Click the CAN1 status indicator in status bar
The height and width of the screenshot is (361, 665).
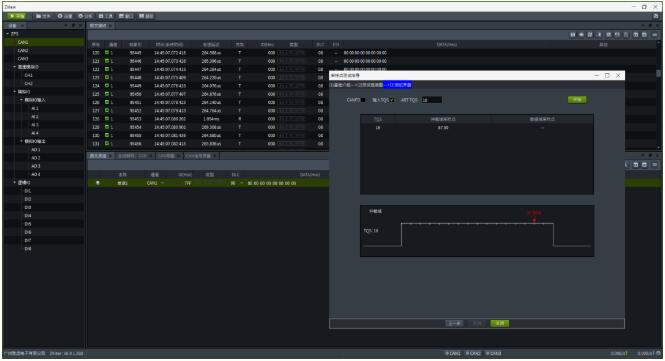click(x=453, y=353)
